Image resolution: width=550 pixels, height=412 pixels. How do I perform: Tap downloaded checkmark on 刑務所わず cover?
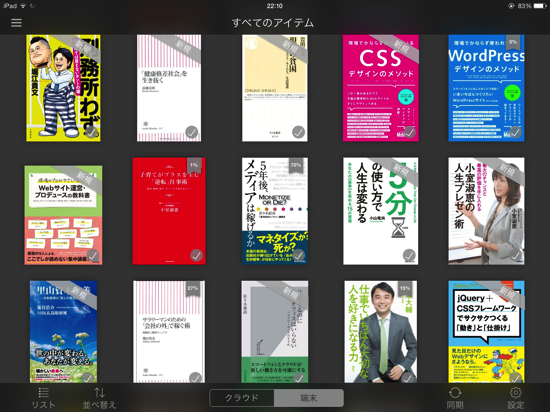[91, 132]
